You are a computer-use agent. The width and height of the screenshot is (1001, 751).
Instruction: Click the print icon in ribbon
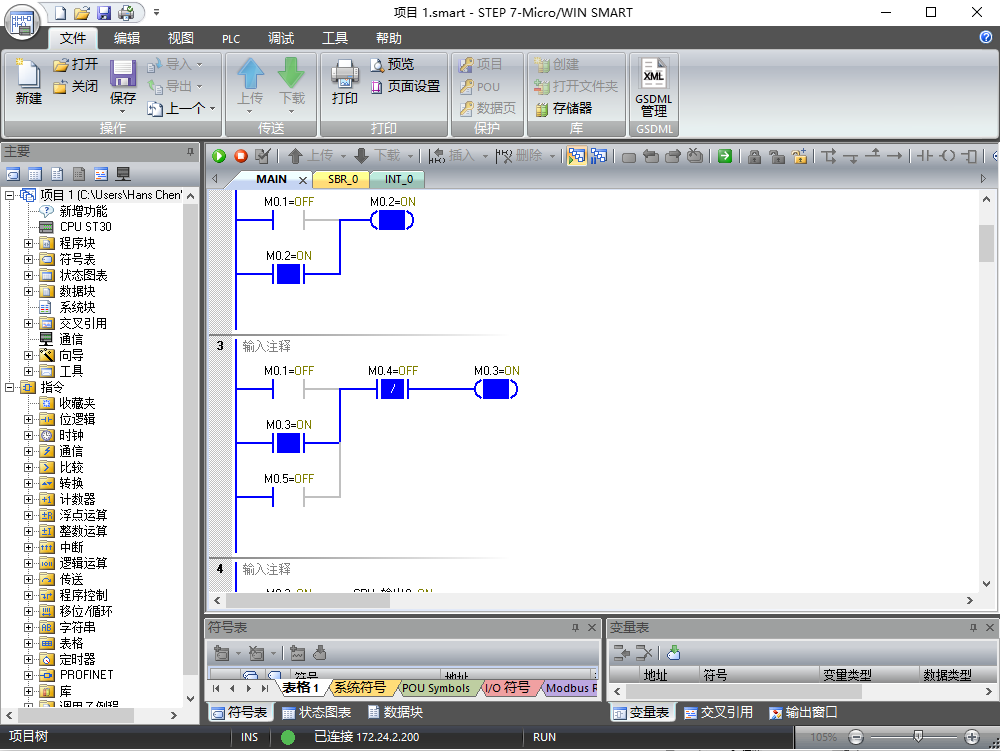coord(345,82)
